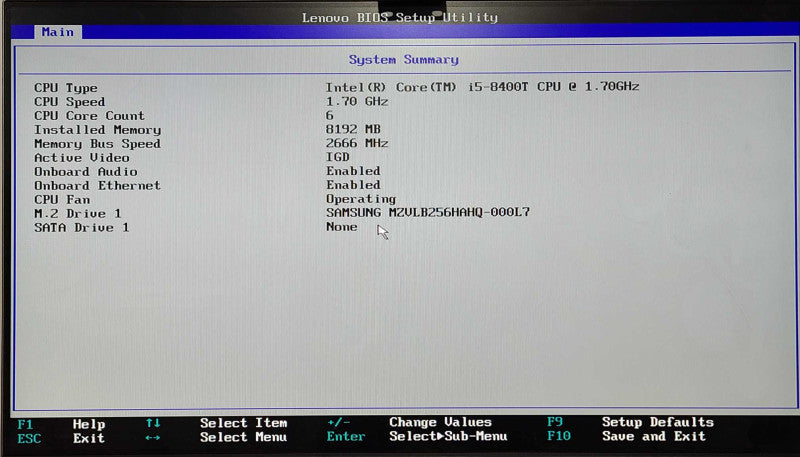Click the up-down arrows key icon
Screen dimensions: 800x457
tap(153, 423)
